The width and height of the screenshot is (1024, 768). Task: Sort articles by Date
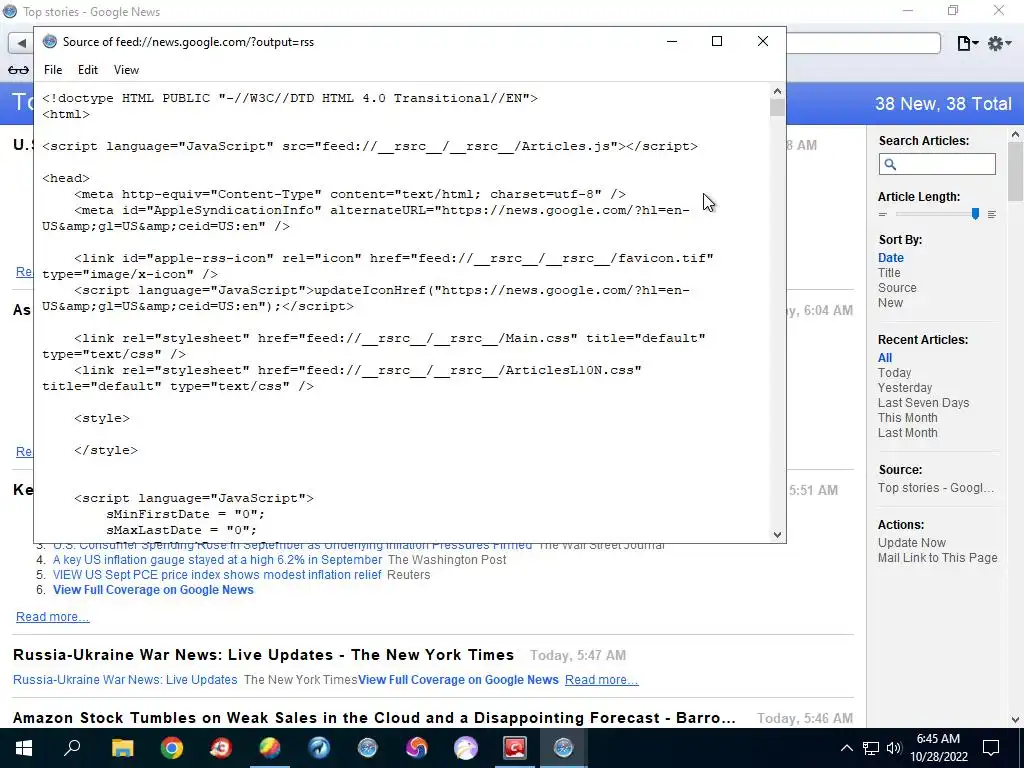891,258
